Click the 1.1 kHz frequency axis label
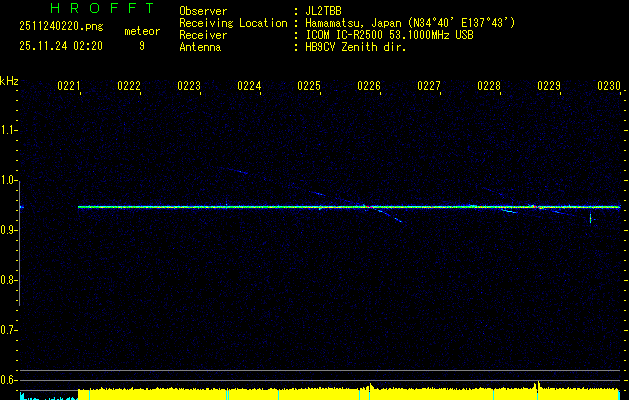Image resolution: width=629 pixels, height=400 pixels. (9, 130)
